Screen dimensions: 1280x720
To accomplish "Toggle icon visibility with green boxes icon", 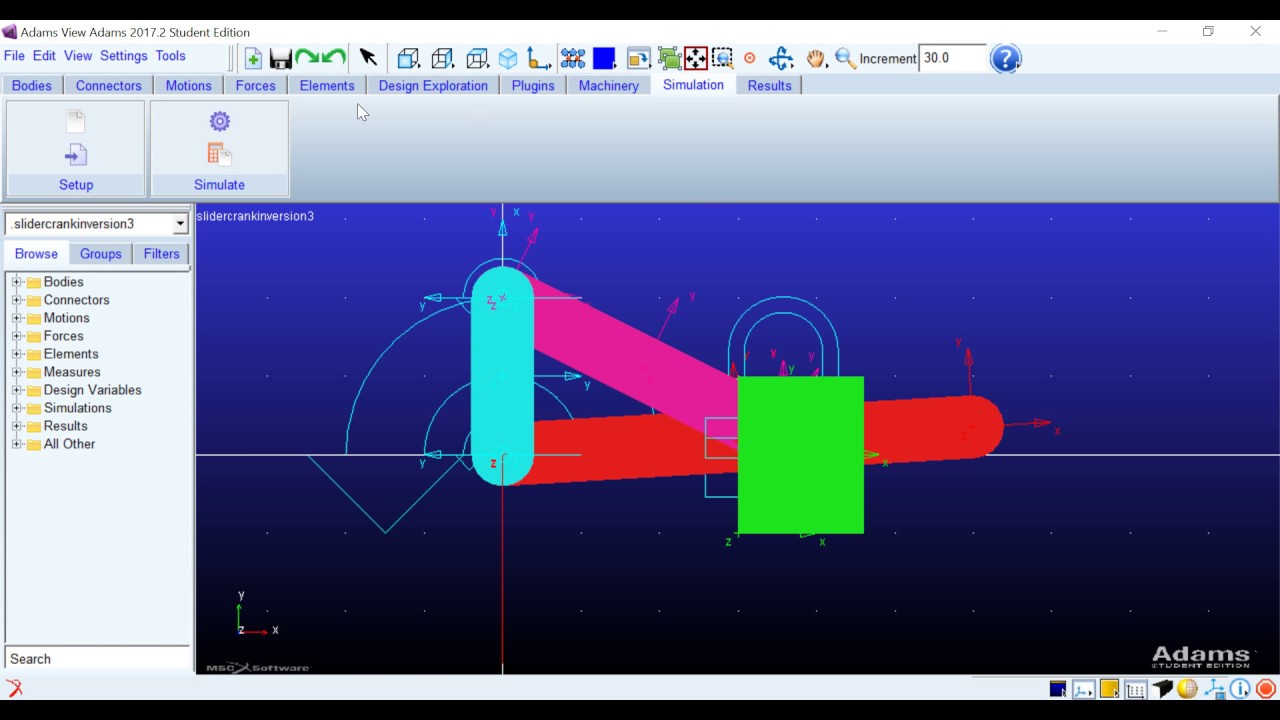I will click(668, 58).
